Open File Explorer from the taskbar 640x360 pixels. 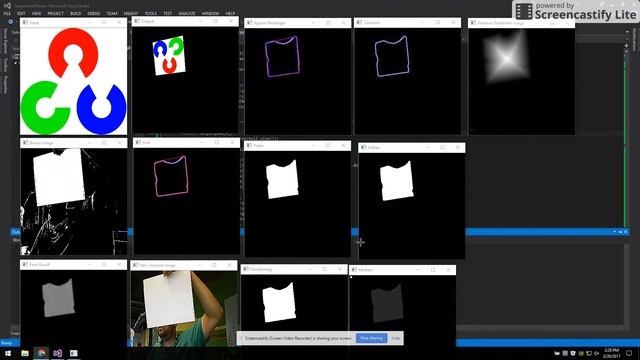[24, 353]
